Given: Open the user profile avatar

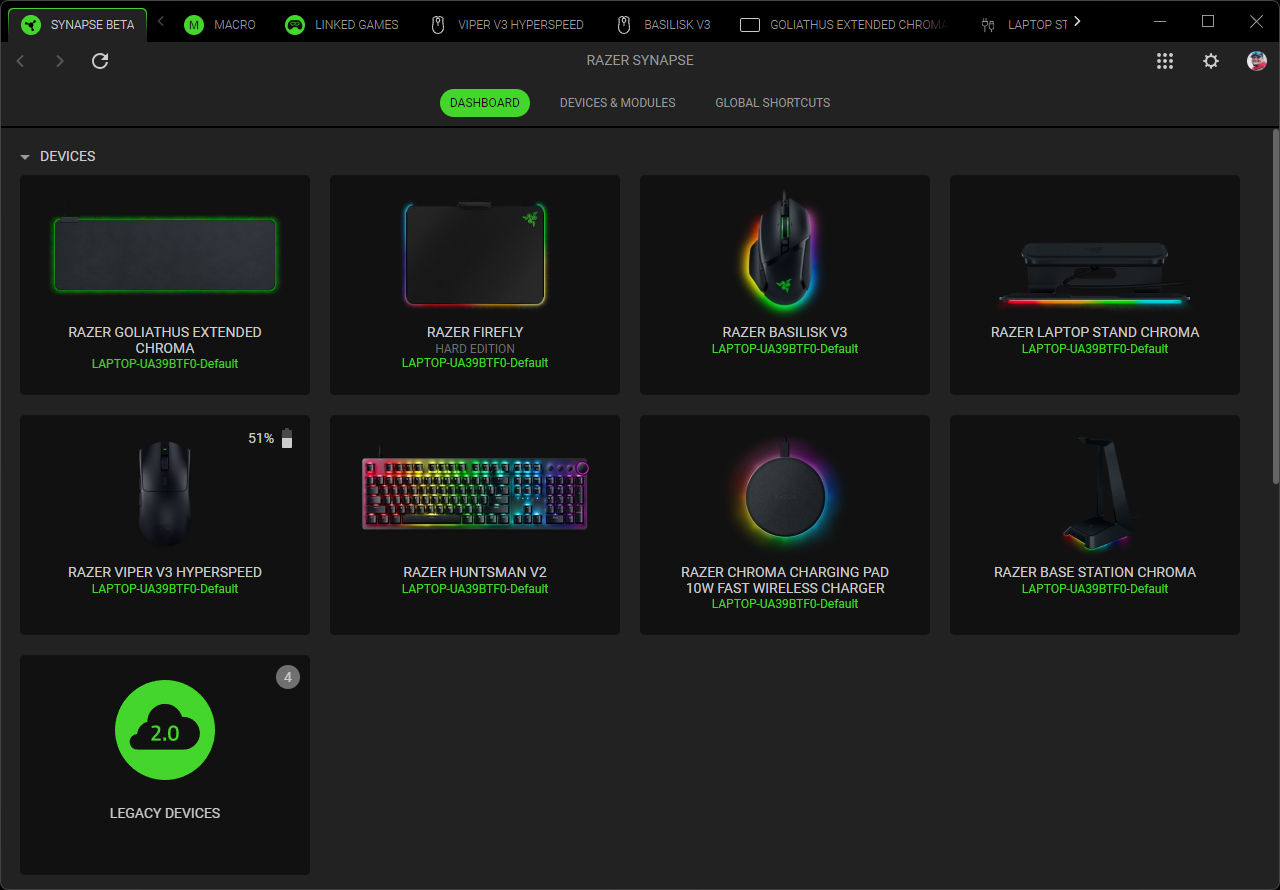Looking at the screenshot, I should click(1257, 61).
